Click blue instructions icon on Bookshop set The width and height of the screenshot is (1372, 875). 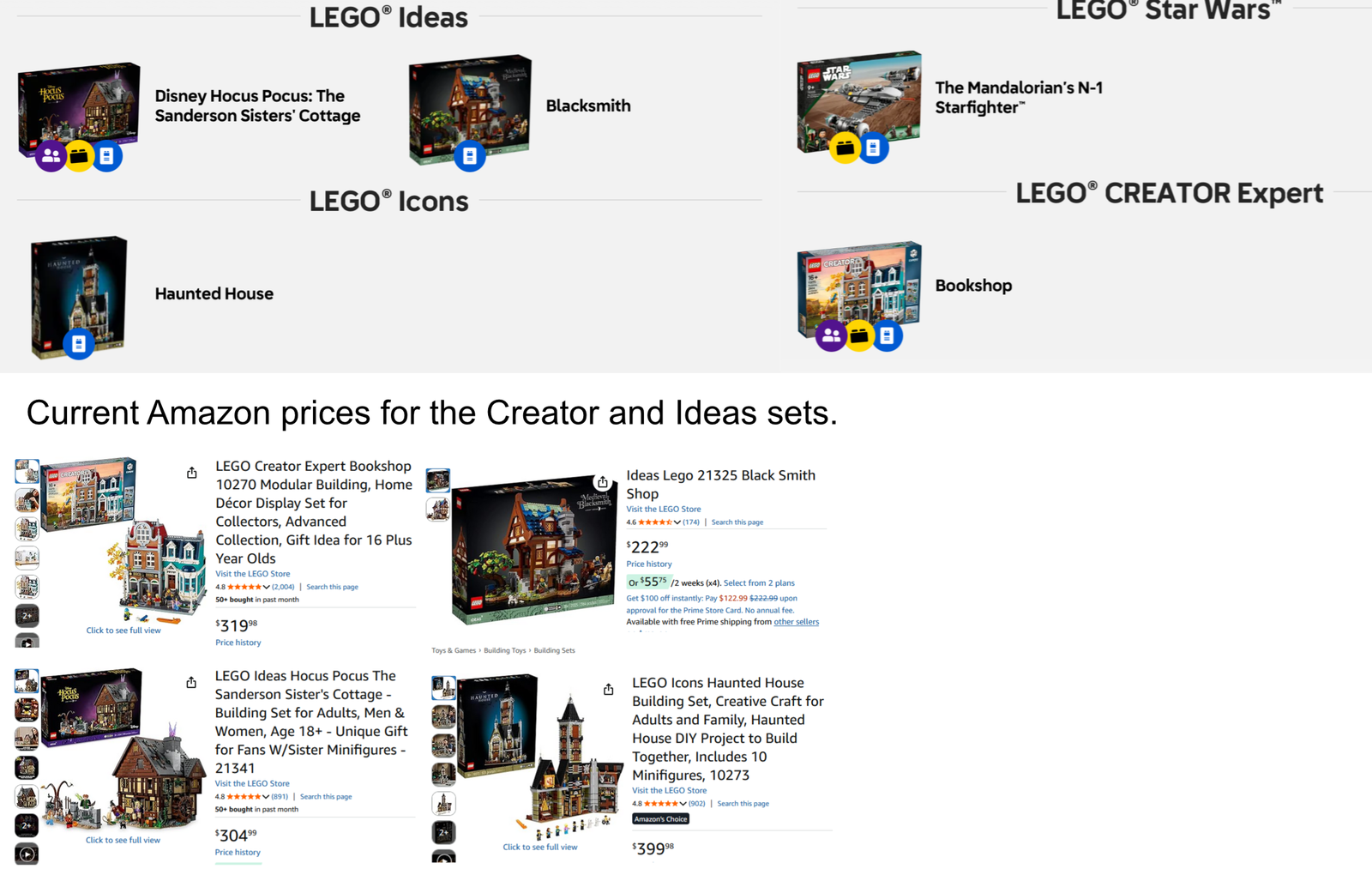click(887, 335)
